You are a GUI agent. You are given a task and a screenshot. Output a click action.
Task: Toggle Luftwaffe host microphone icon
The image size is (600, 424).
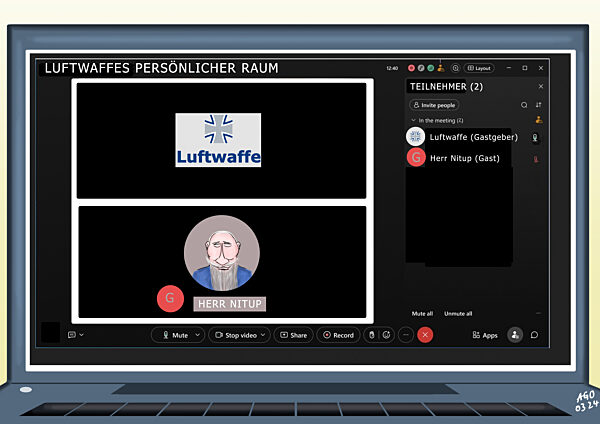[536, 138]
